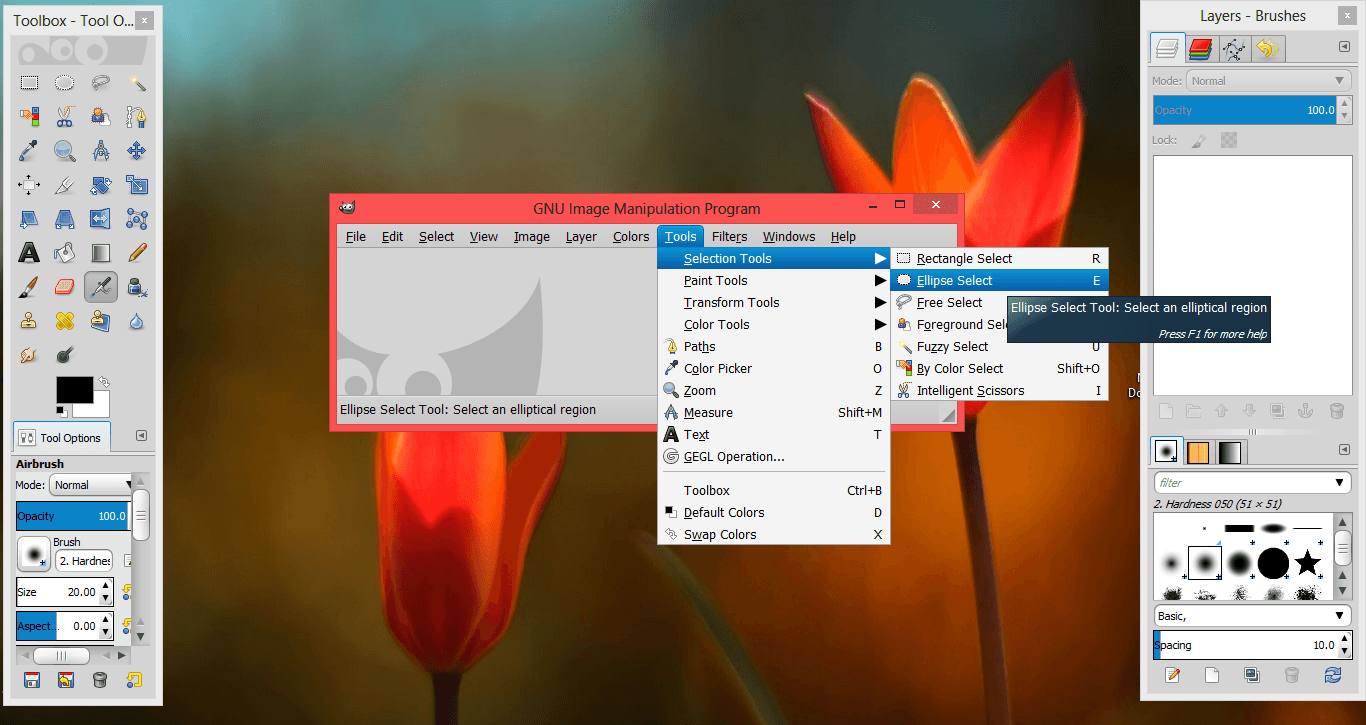The height and width of the screenshot is (725, 1366).
Task: Switch to the Channels tab
Action: tap(1201, 48)
